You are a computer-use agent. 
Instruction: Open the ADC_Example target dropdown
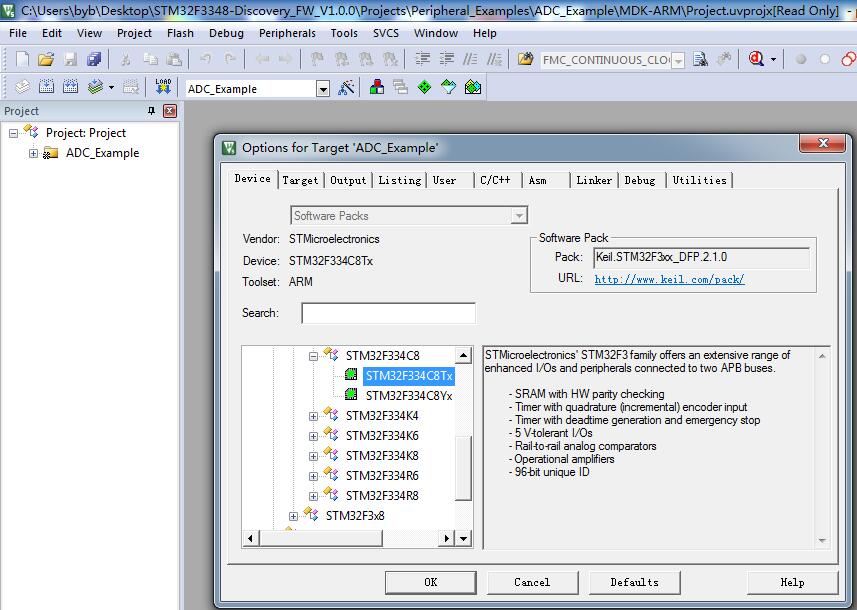(323, 89)
